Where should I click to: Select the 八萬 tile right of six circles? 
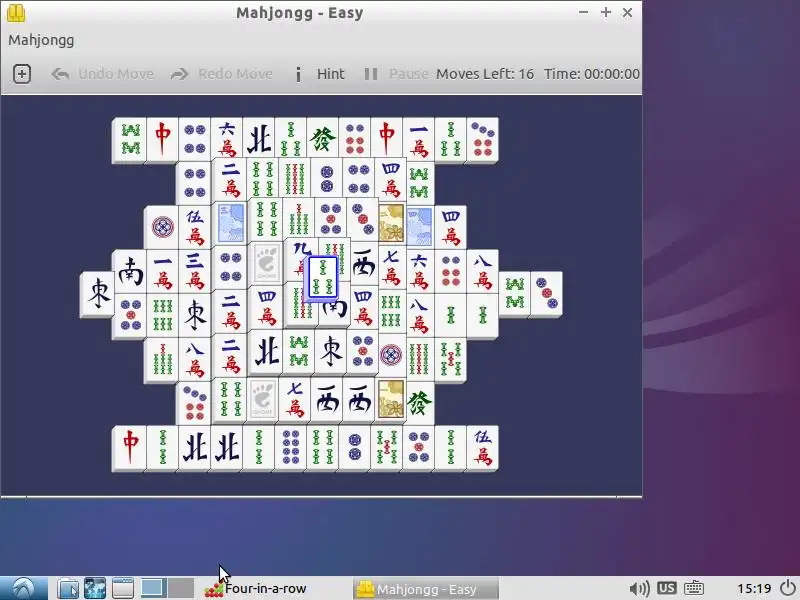point(483,271)
